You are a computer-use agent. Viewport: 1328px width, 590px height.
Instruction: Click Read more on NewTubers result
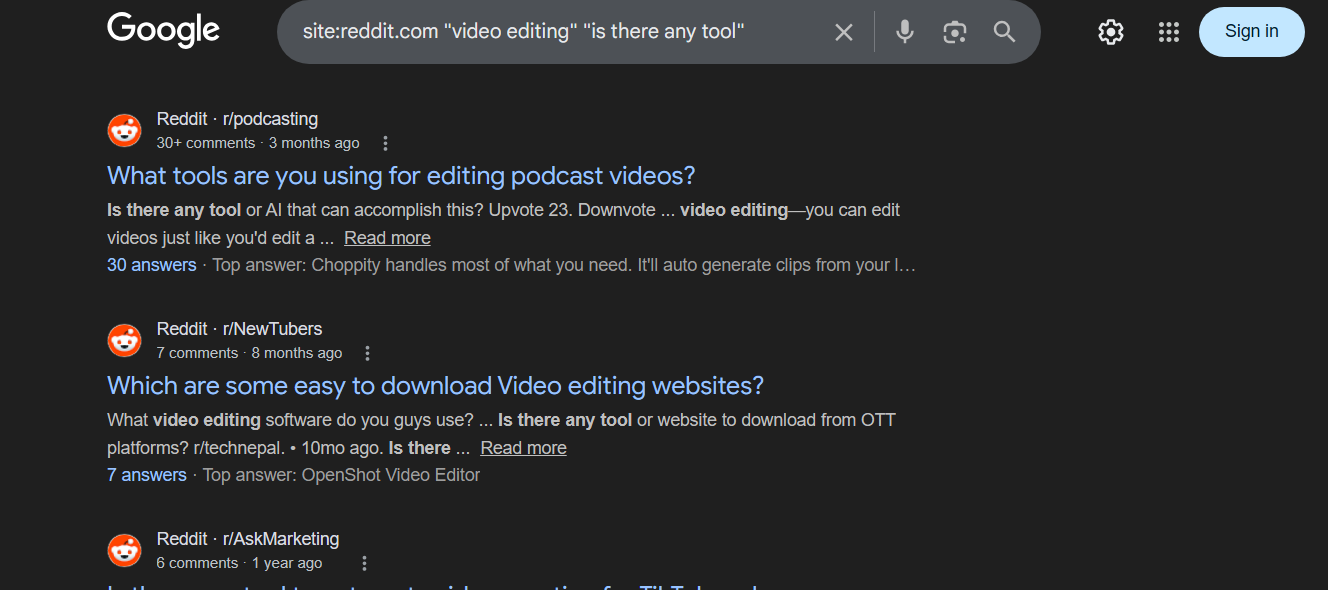523,448
